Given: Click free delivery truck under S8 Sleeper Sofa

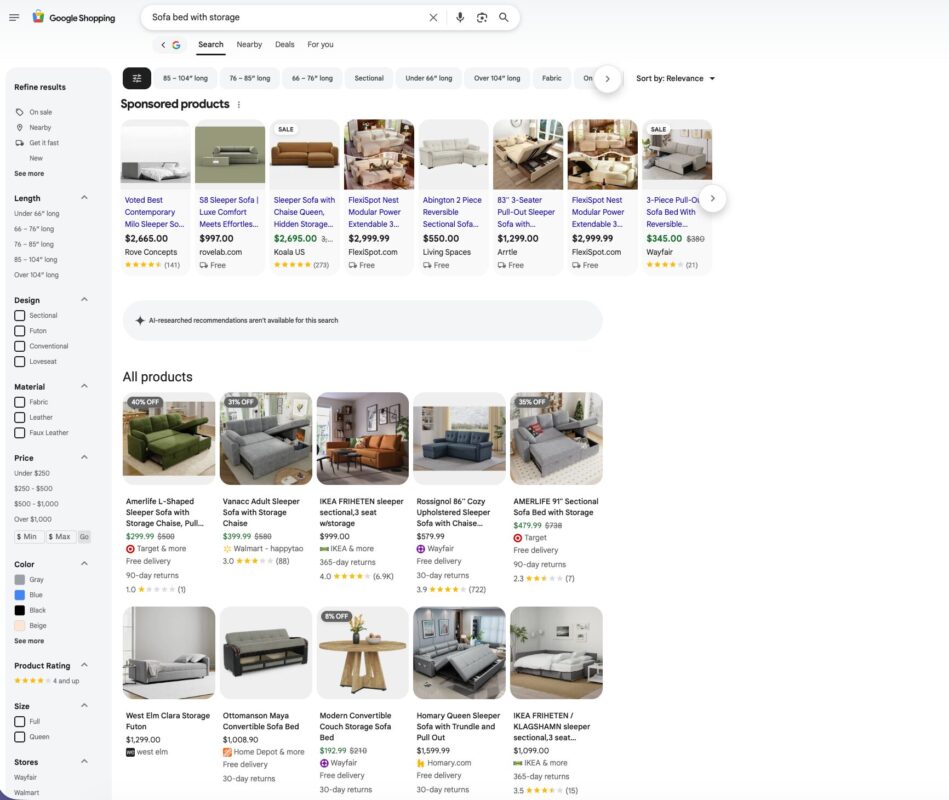Looking at the screenshot, I should click(203, 266).
